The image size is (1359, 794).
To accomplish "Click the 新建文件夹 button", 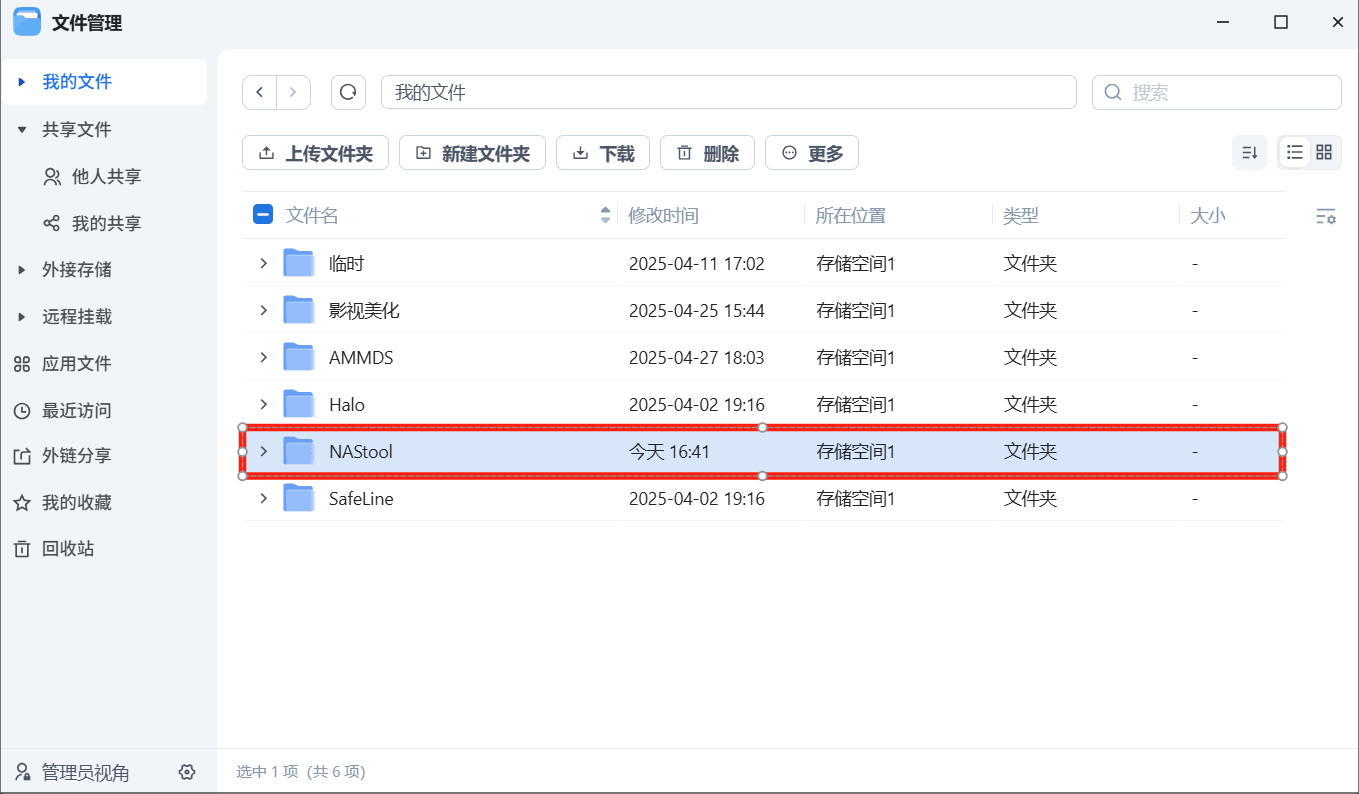I will 472,153.
